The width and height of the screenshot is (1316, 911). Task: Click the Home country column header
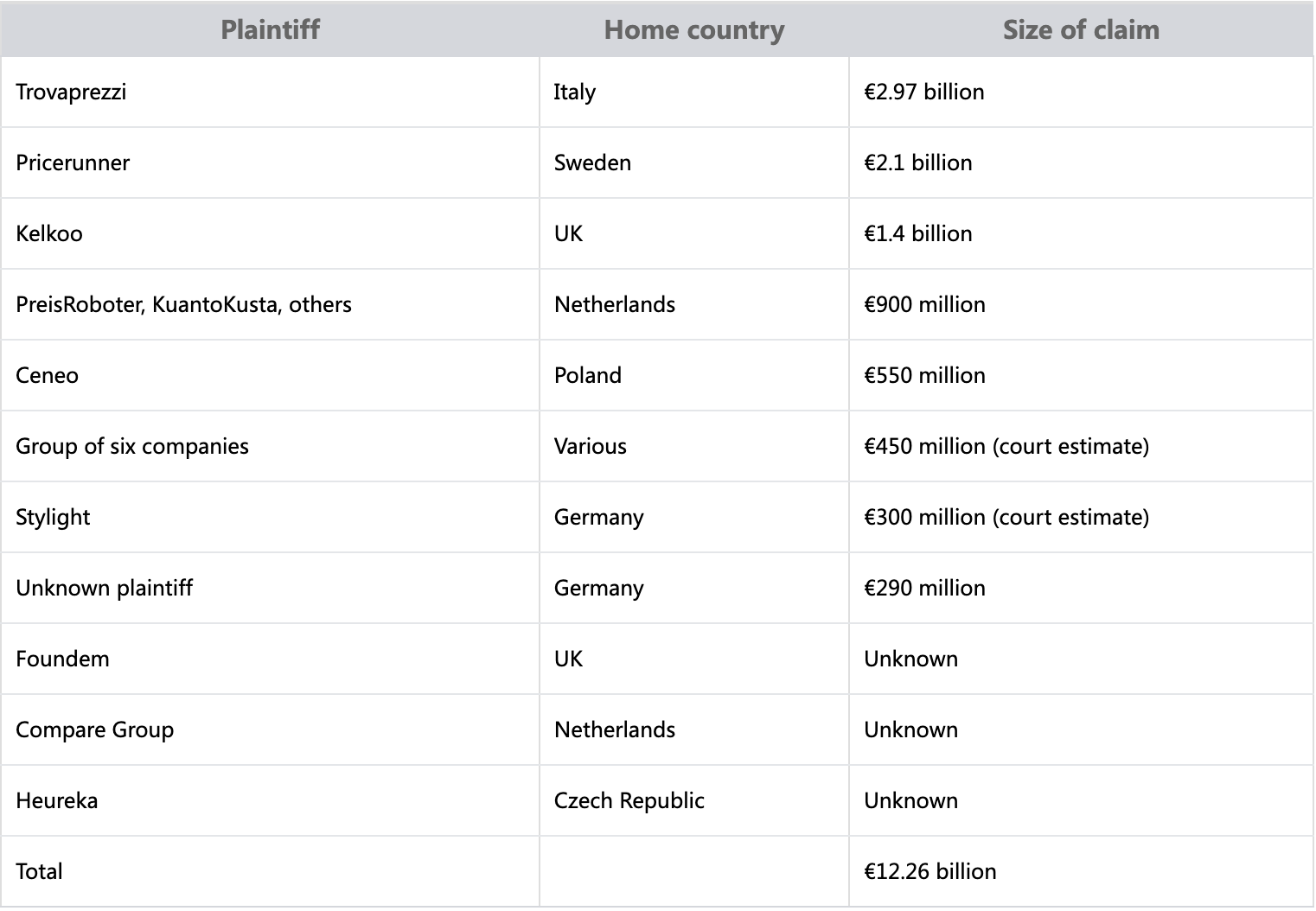(x=694, y=29)
